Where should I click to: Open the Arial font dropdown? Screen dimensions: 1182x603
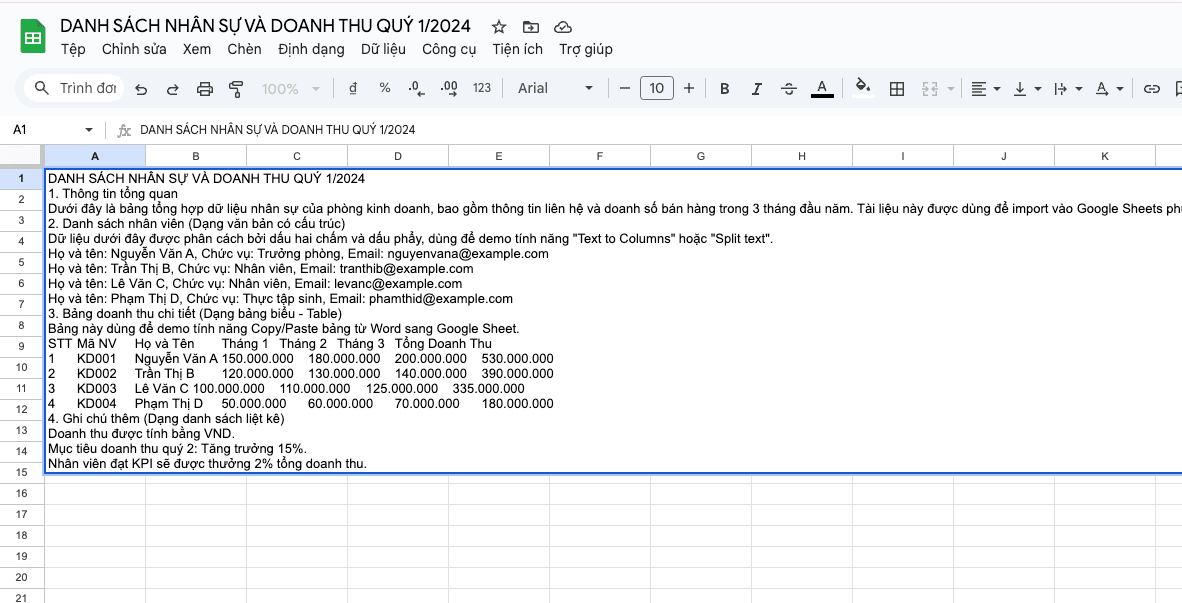tap(554, 88)
